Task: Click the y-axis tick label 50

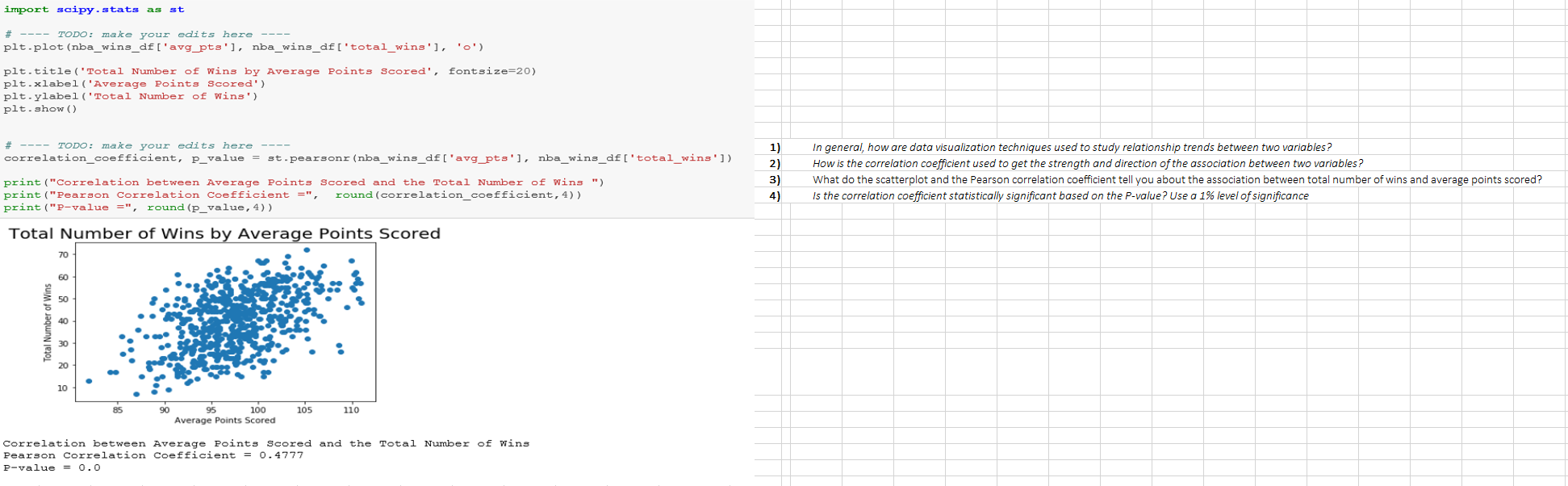Action: [63, 300]
